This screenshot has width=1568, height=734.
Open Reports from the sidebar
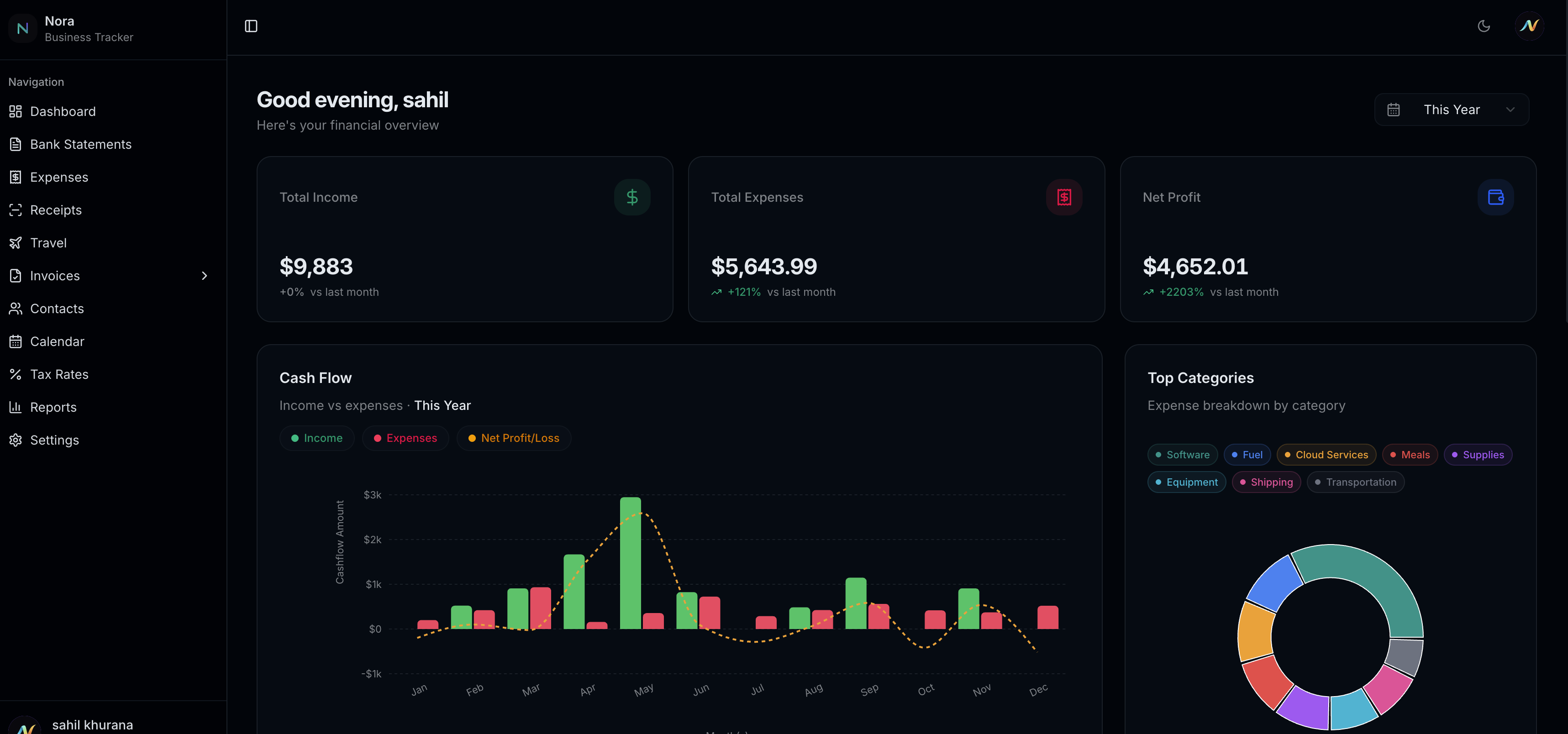coord(53,407)
